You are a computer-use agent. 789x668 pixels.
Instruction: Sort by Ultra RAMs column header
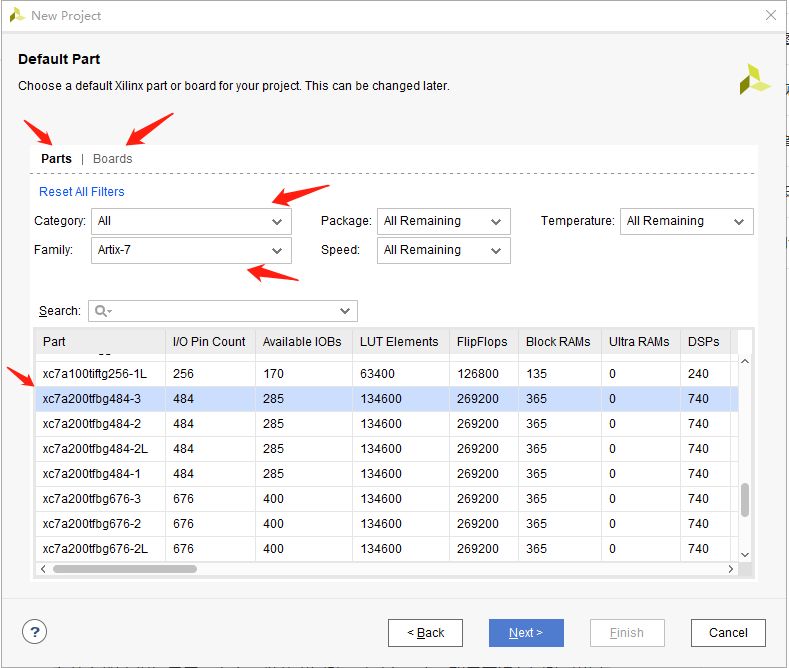coord(641,342)
